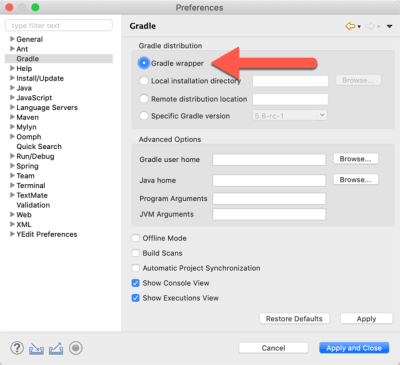Open the Help contents question mark icon
The image size is (400, 365).
[x=17, y=348]
